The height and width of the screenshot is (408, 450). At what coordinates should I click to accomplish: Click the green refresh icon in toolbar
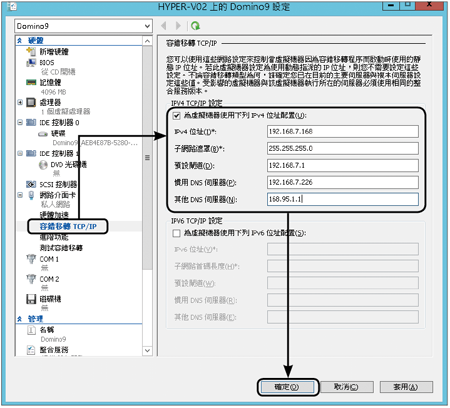196,26
